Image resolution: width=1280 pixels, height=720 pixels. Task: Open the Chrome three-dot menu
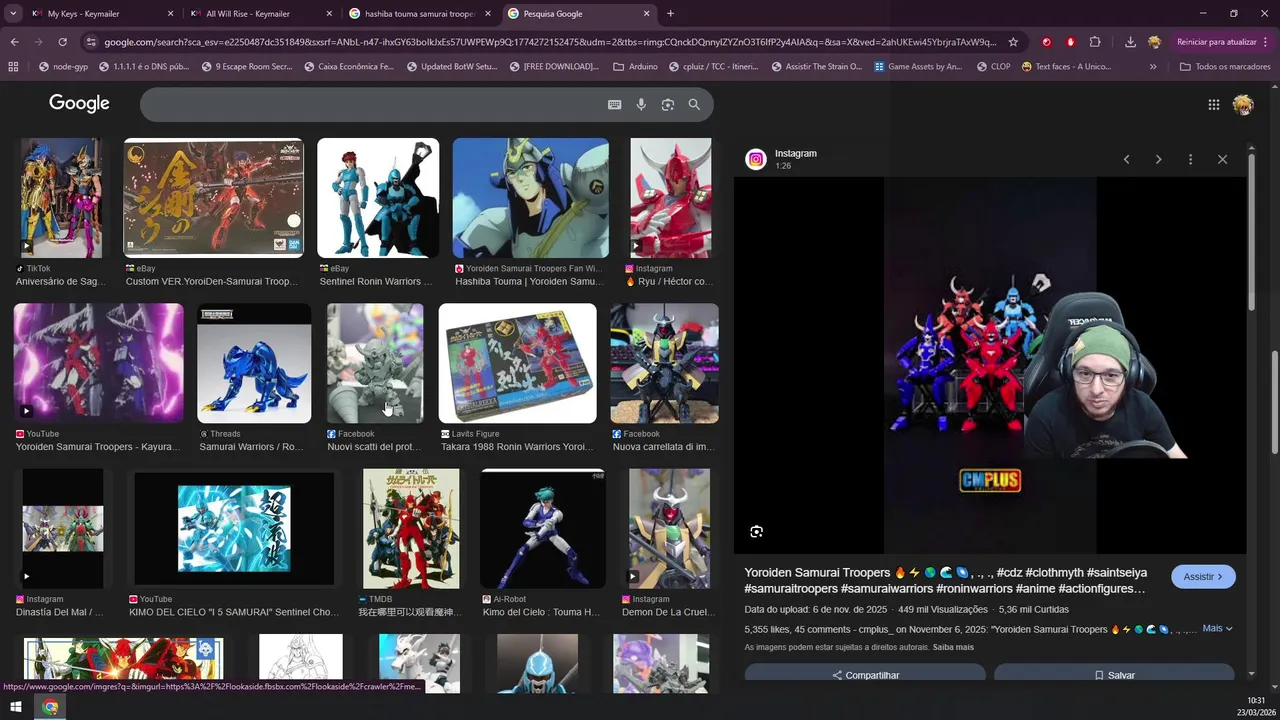pos(1267,42)
